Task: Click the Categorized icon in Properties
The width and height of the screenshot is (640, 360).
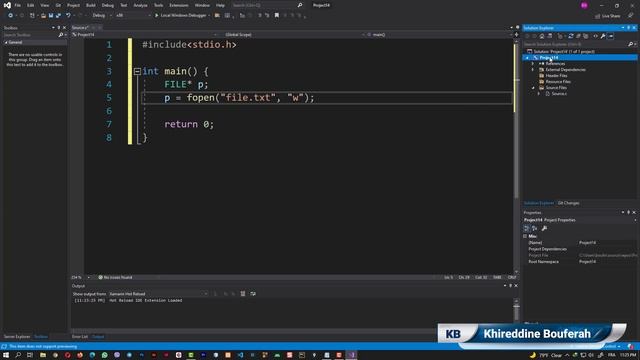Action: pos(527,228)
